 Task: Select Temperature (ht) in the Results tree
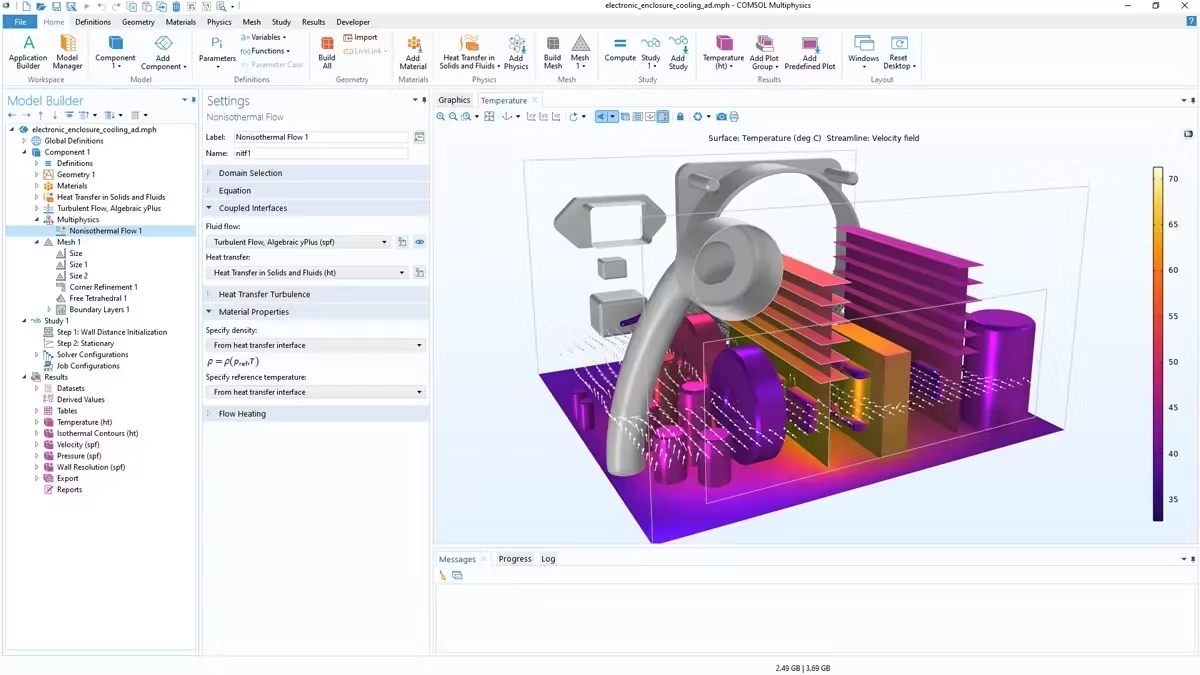click(x=84, y=422)
